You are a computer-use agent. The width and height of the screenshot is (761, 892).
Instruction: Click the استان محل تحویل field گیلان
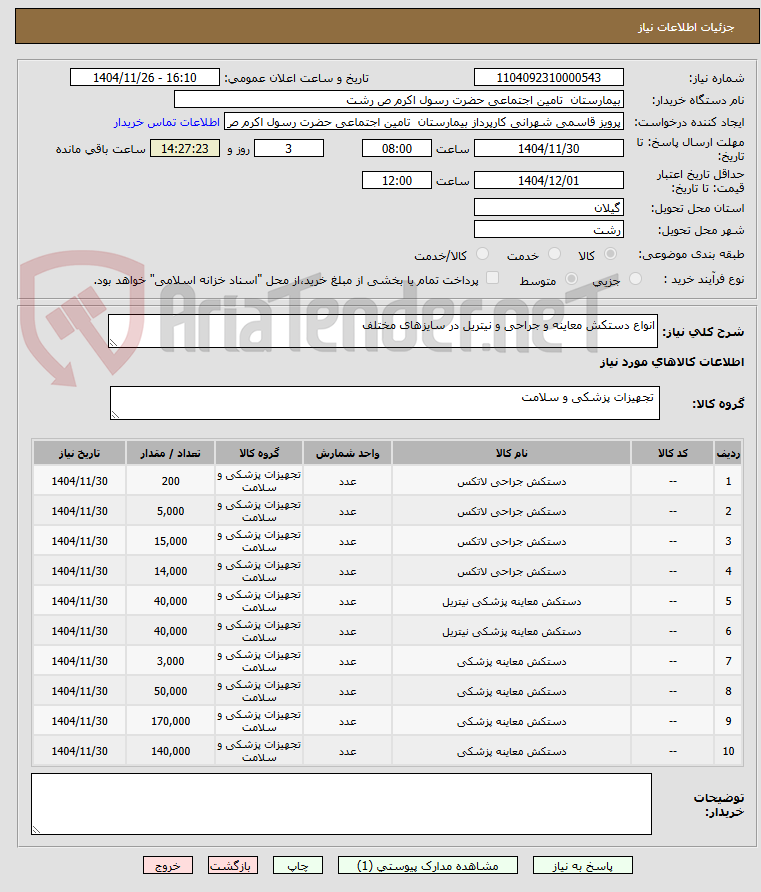pos(548,207)
